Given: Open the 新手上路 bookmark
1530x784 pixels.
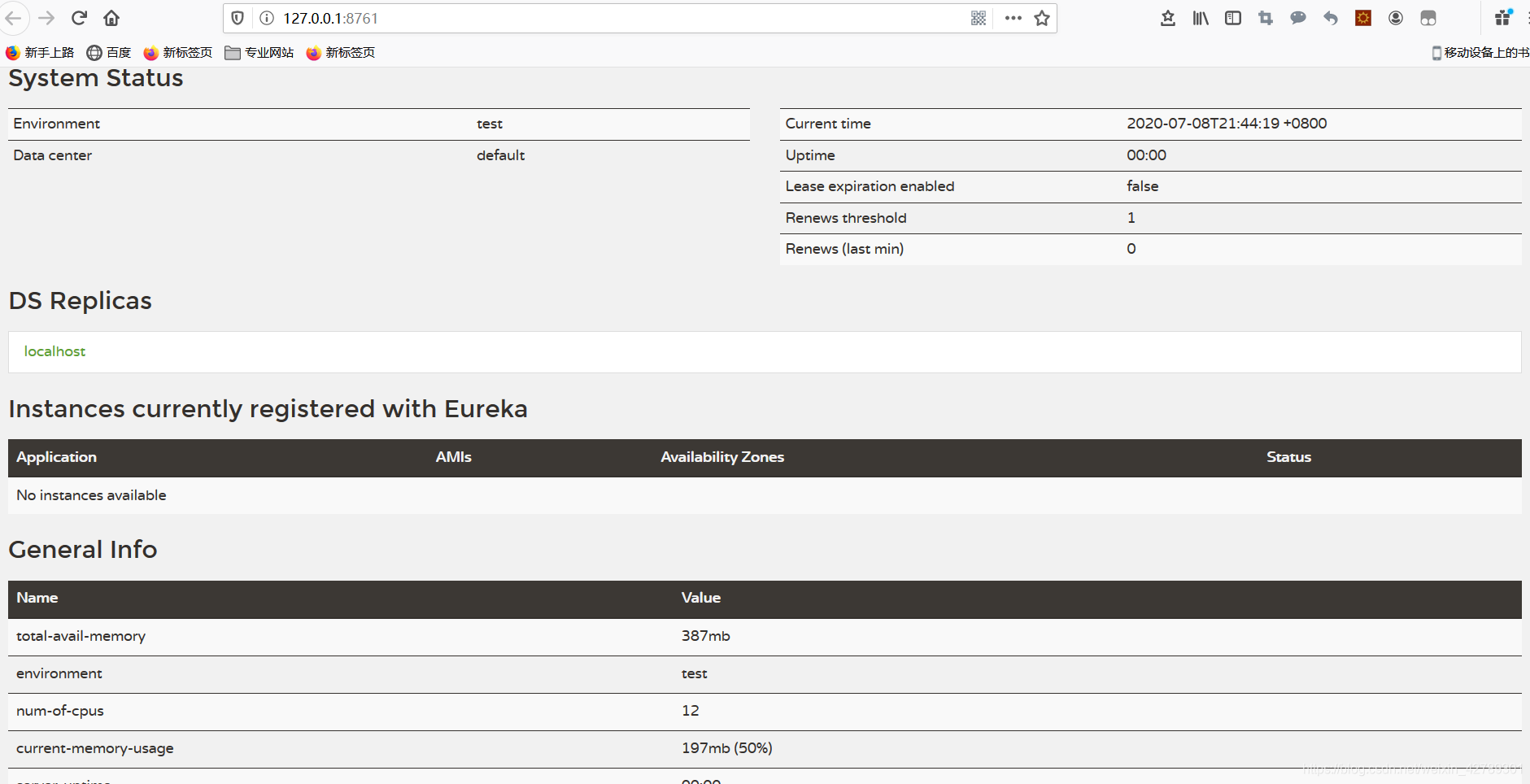Looking at the screenshot, I should point(40,53).
